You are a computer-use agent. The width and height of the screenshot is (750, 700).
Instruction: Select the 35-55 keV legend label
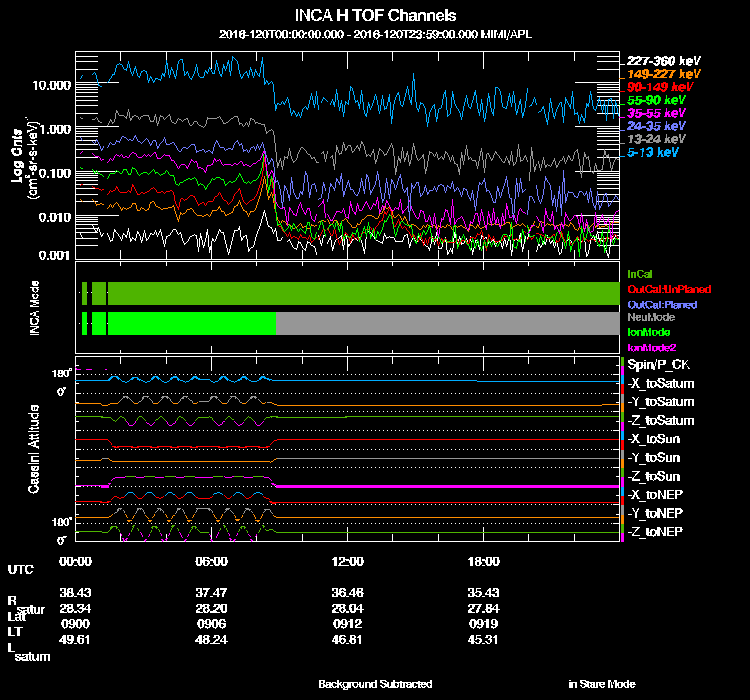click(656, 113)
